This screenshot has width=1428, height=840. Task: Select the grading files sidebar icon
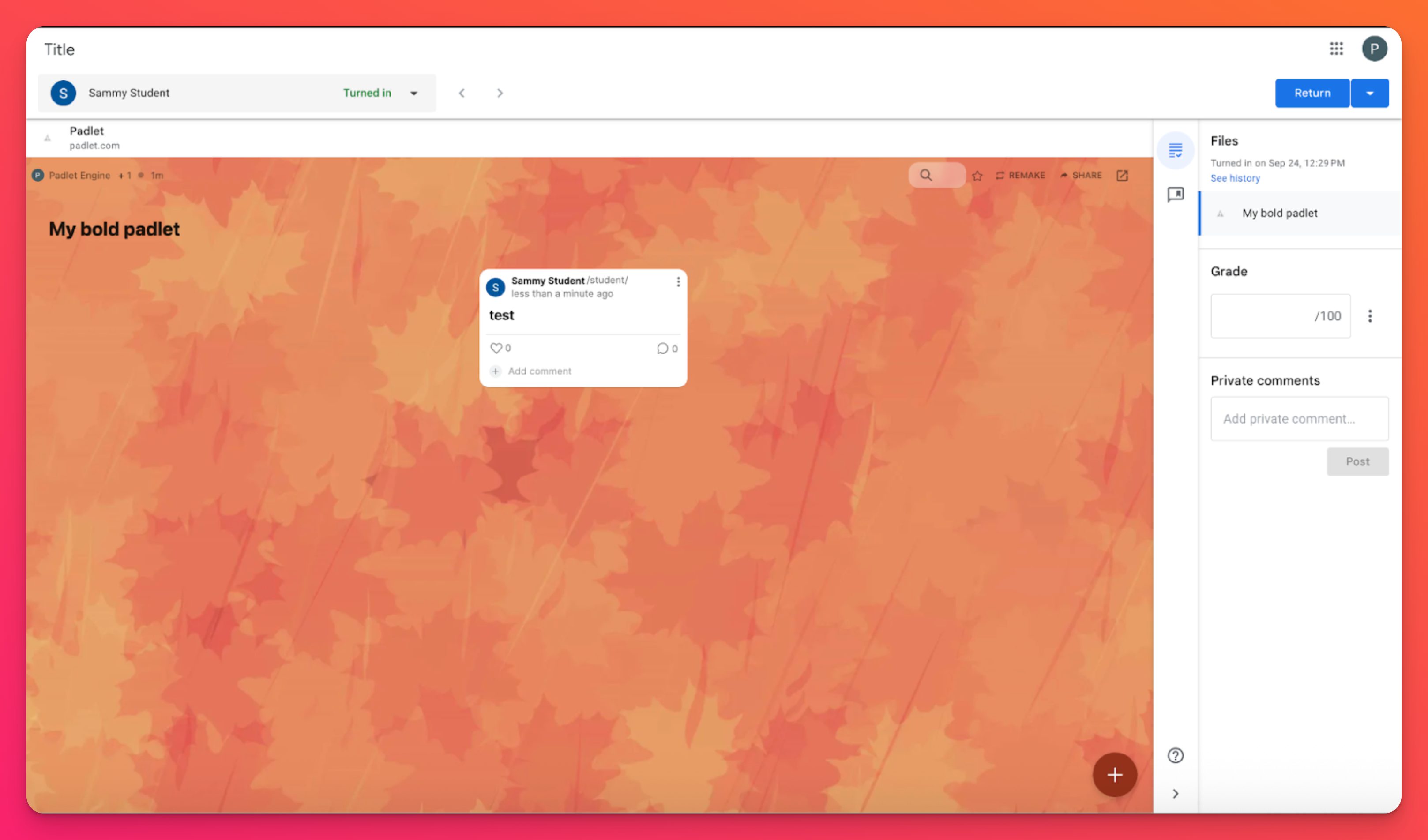(x=1175, y=151)
